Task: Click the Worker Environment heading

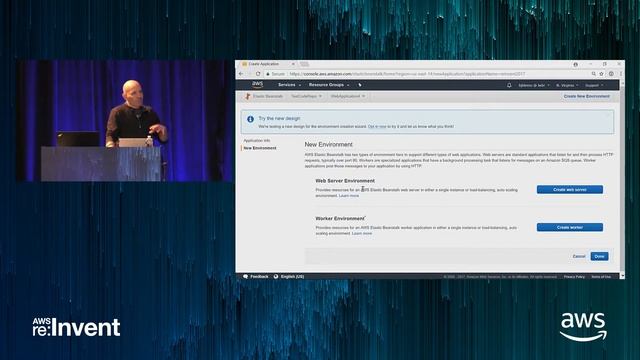Action: tap(340, 218)
